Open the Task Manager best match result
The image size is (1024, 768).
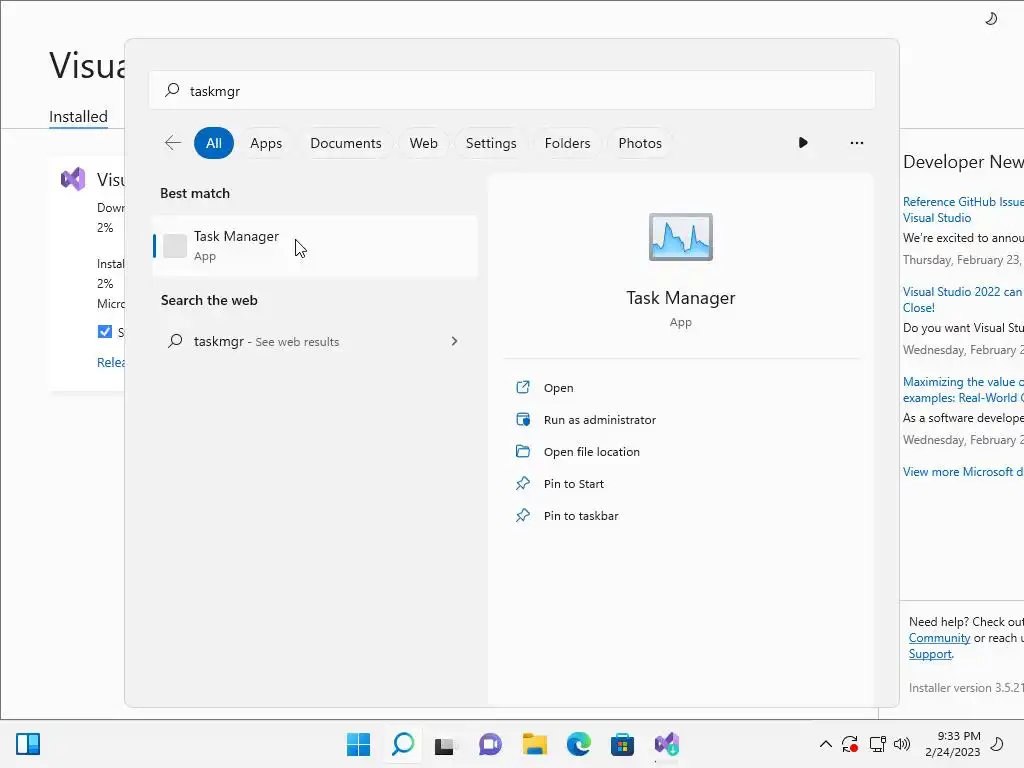[x=315, y=246]
